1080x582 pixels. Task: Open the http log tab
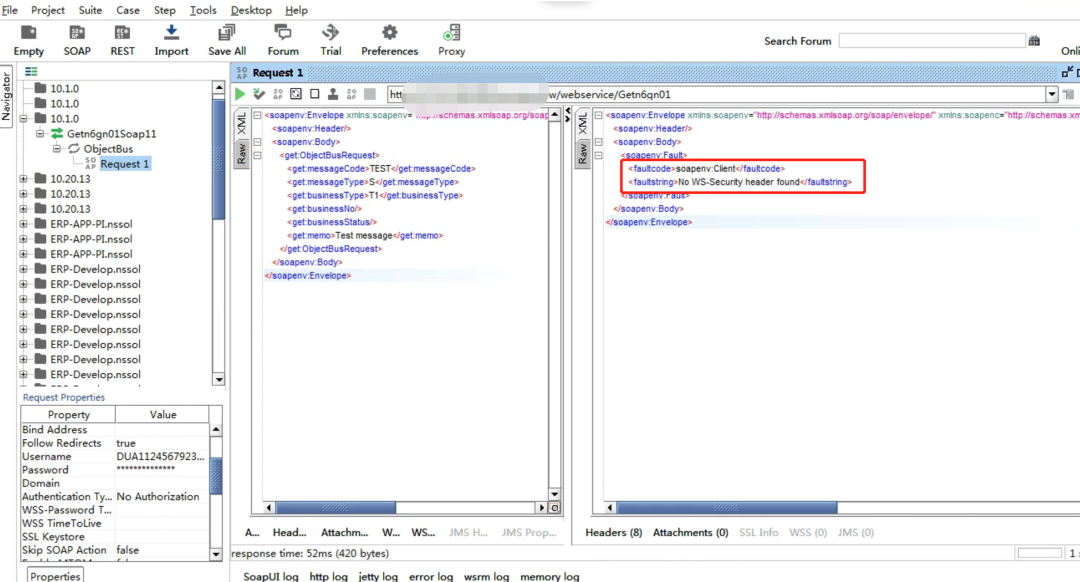click(329, 576)
